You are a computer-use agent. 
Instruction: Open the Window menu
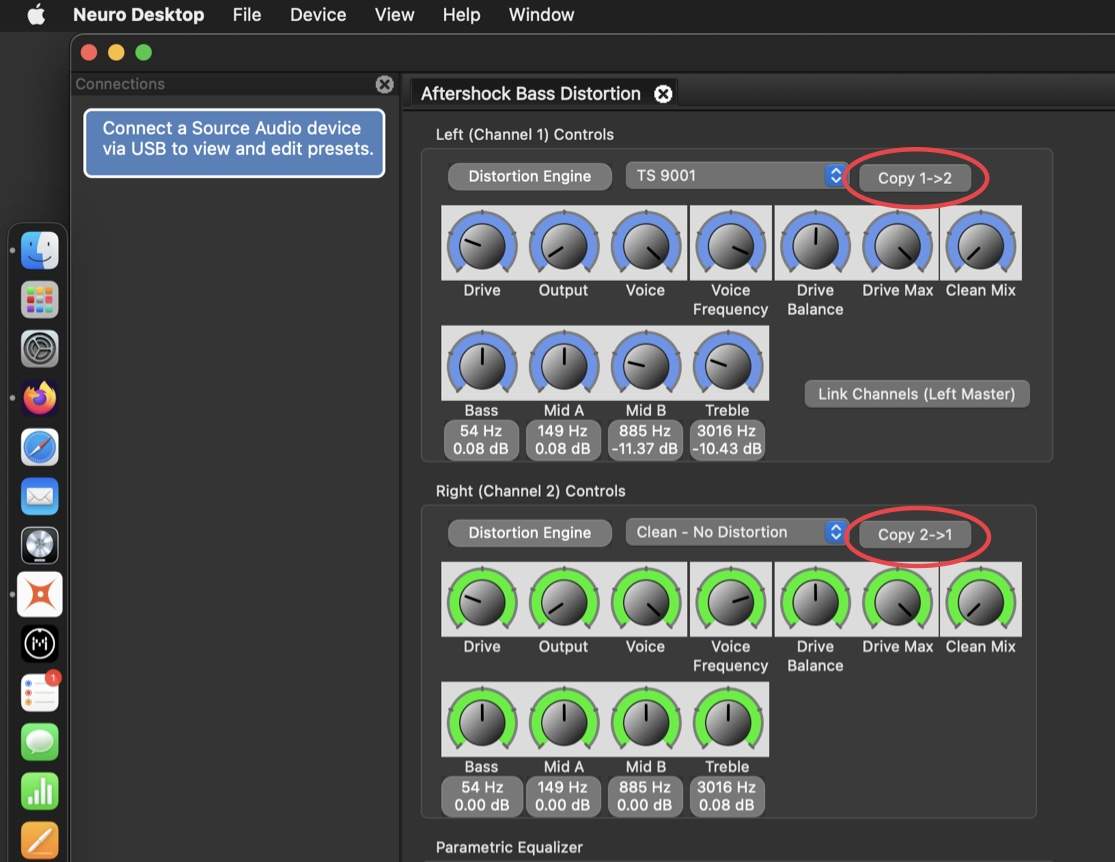[541, 14]
